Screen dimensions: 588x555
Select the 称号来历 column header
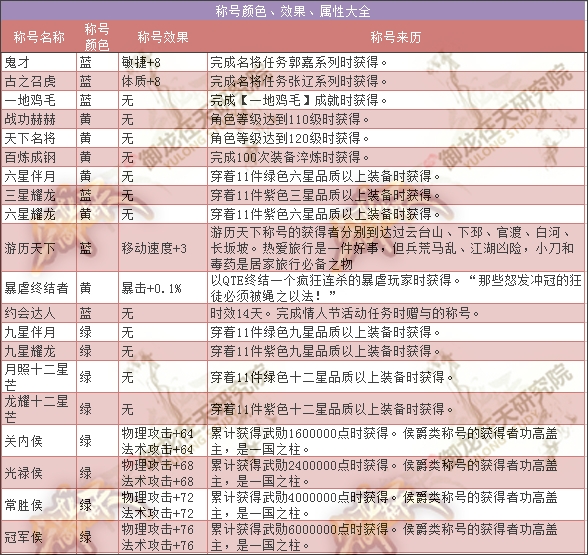(x=396, y=37)
